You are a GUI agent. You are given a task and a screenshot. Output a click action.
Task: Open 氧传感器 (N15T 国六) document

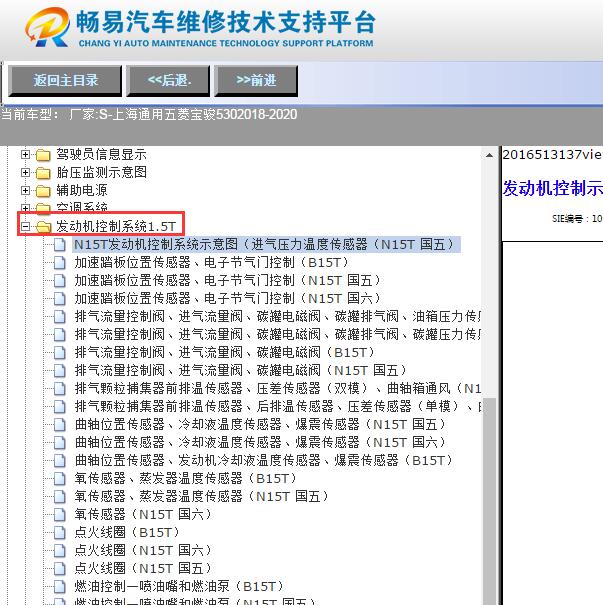(143, 514)
